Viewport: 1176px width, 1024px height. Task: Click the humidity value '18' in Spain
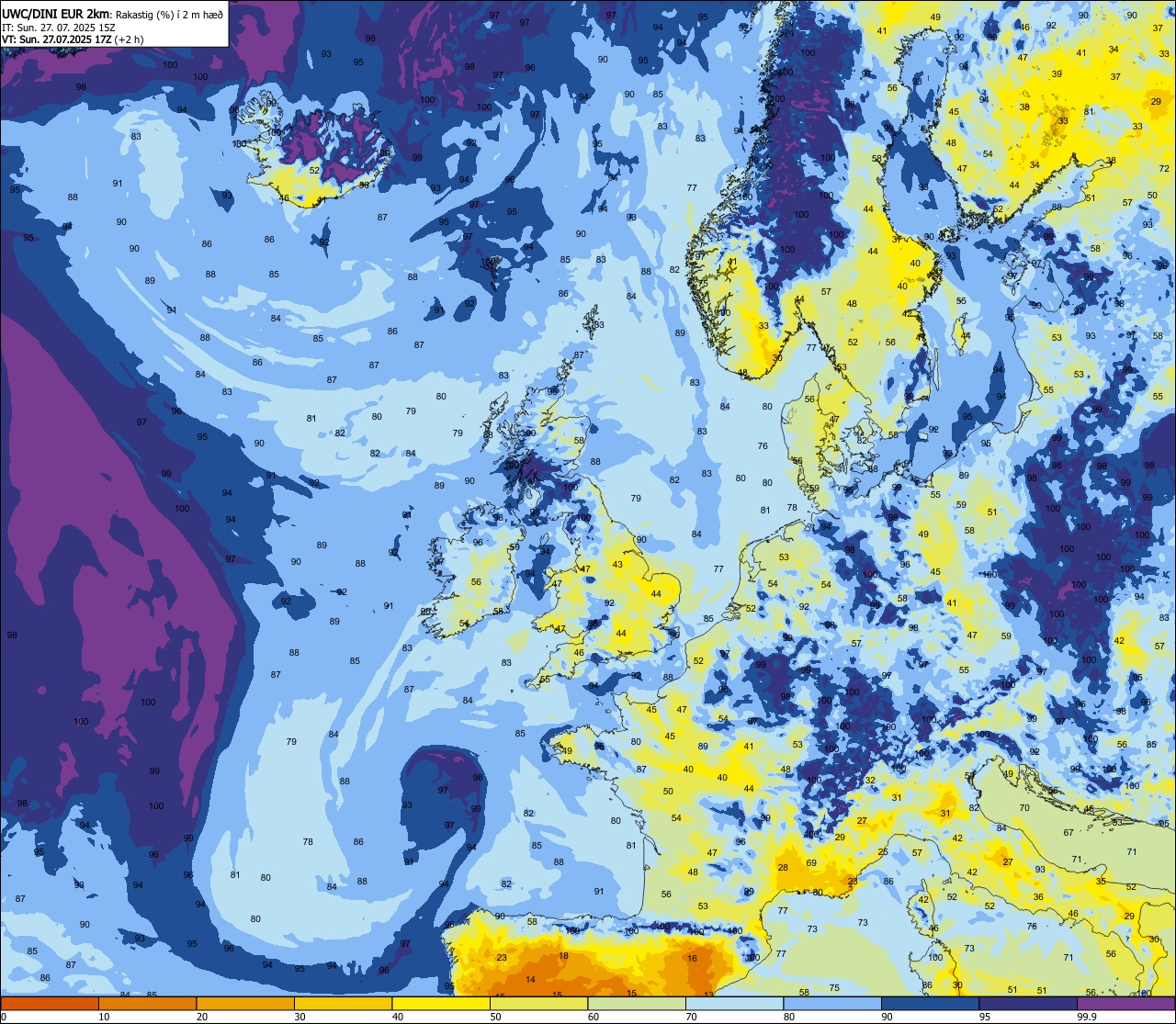pos(563,956)
